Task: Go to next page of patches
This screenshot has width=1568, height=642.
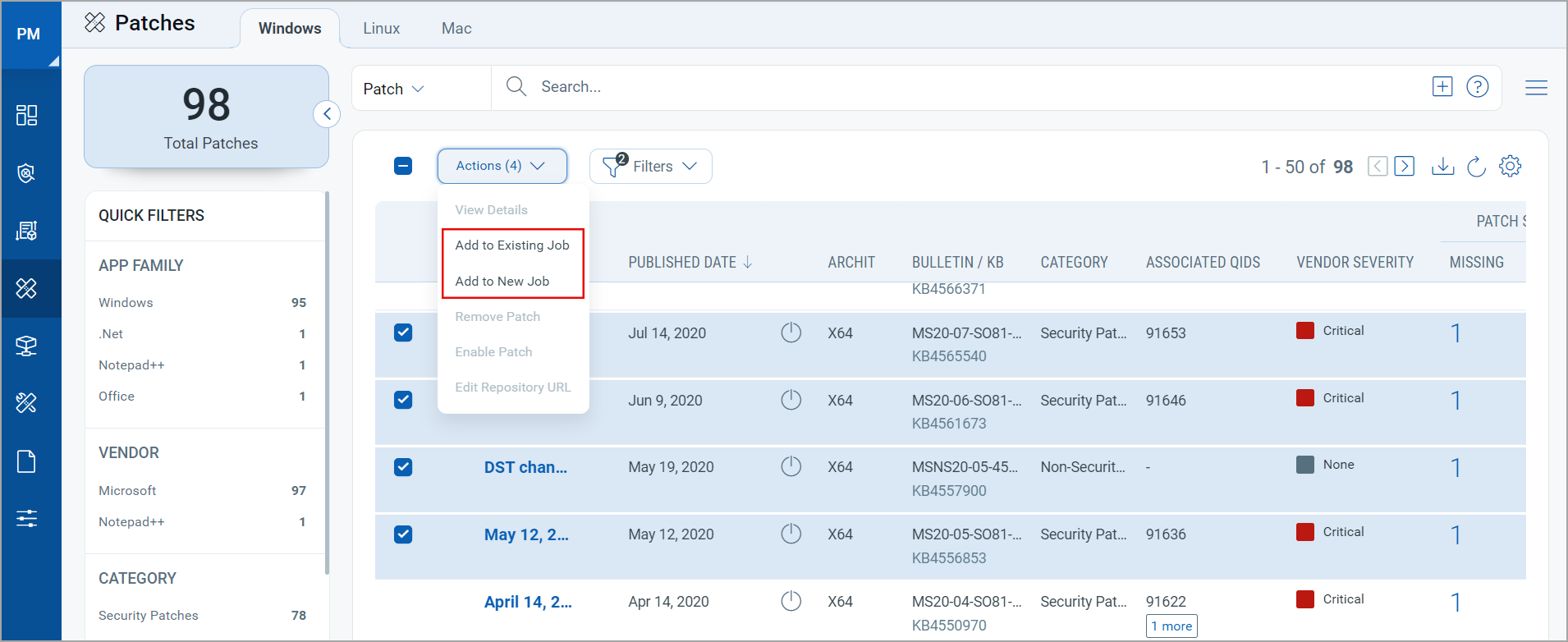Action: point(1405,167)
